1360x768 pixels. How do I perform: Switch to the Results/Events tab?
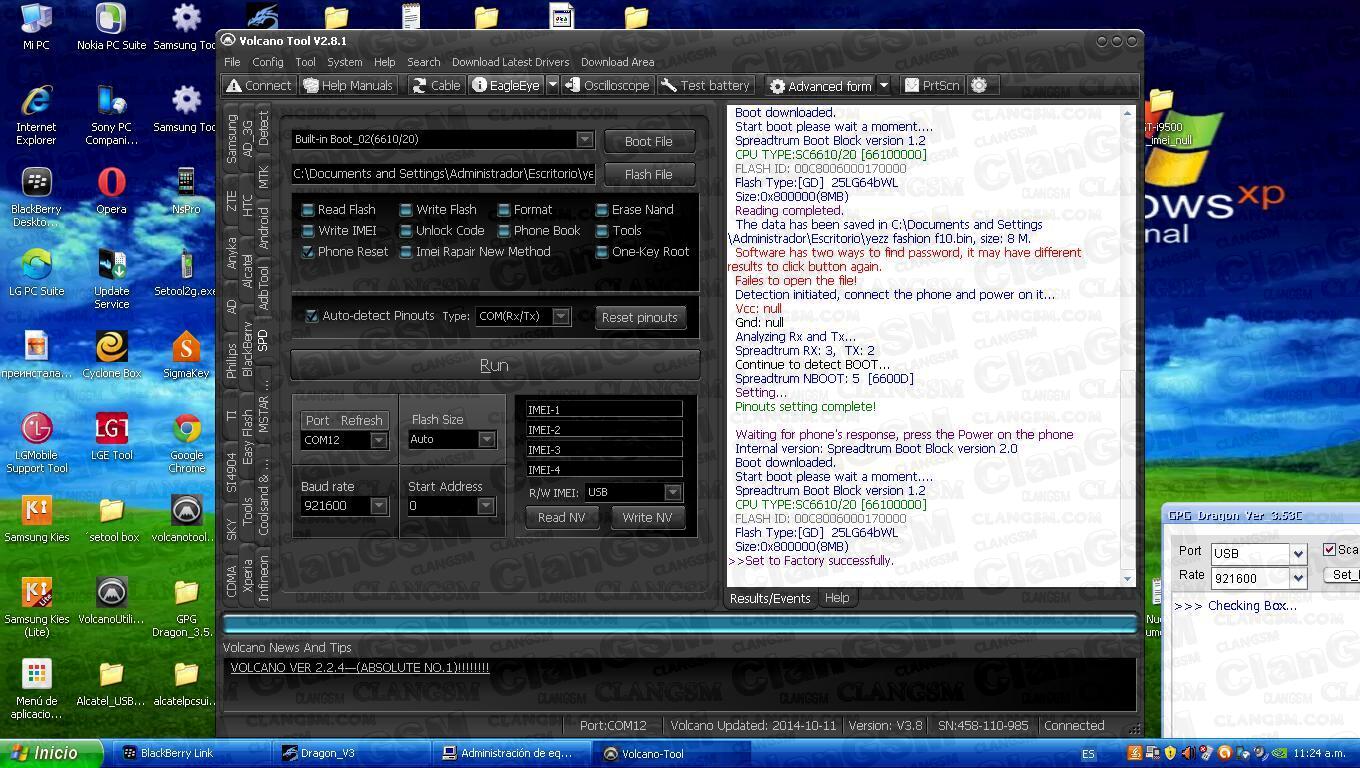769,598
